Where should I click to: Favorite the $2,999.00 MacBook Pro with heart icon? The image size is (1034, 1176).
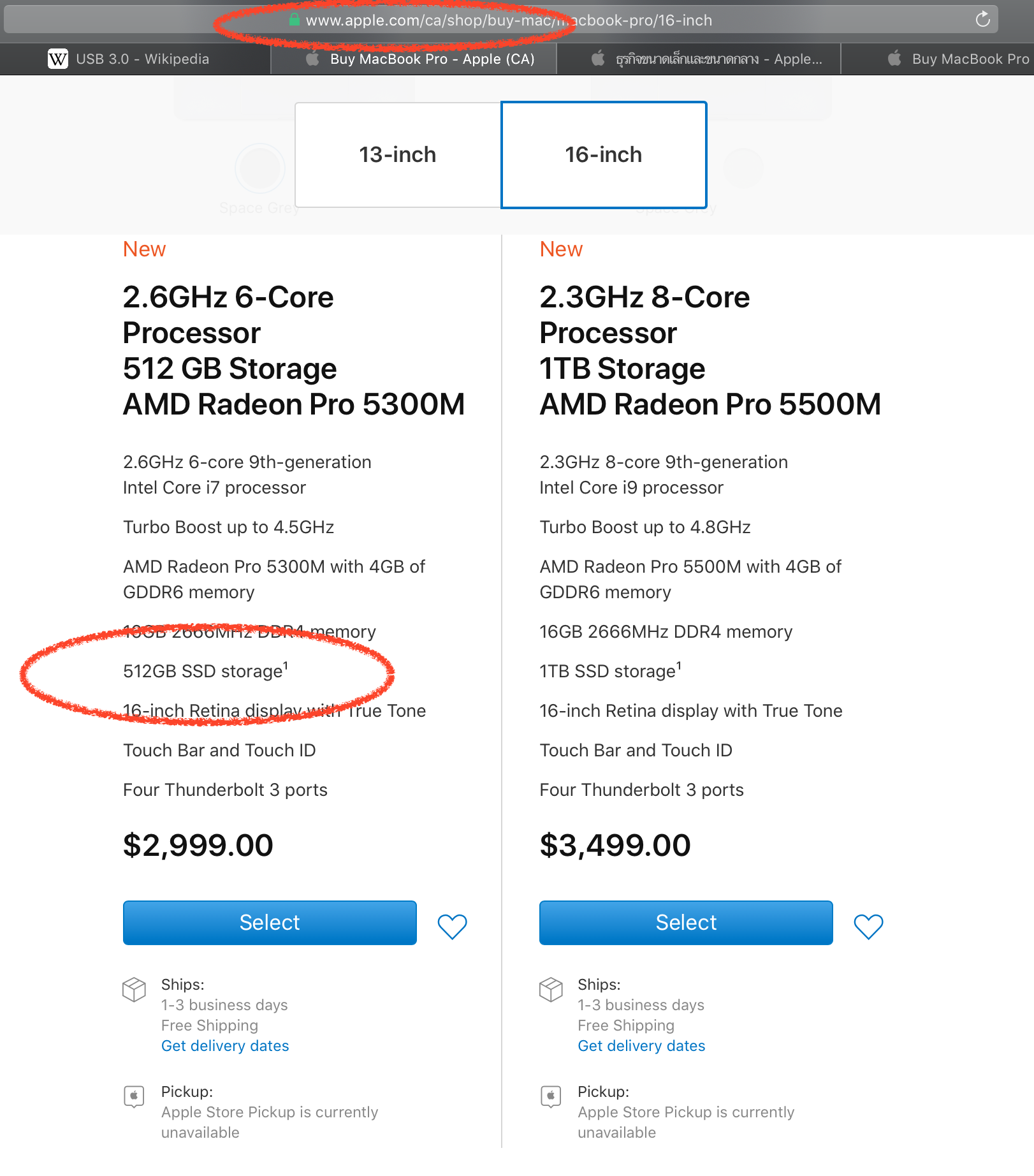coord(452,926)
